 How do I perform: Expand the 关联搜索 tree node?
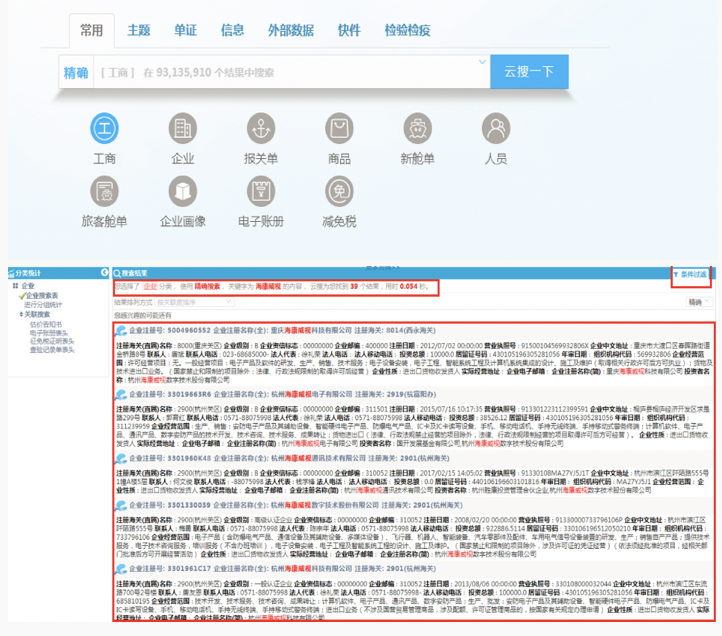[x=21, y=314]
